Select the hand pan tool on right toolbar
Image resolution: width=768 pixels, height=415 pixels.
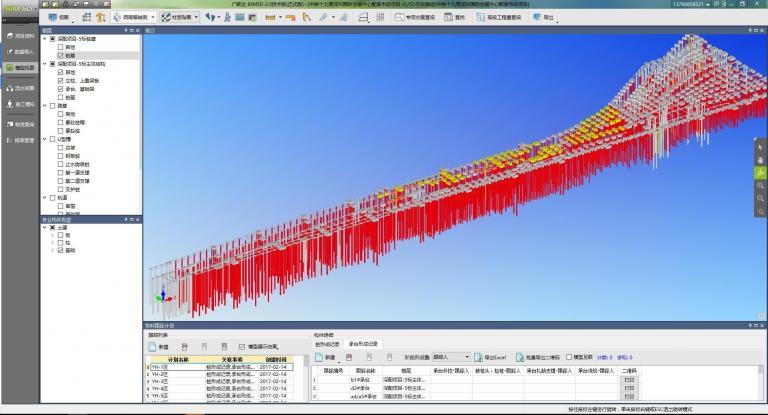point(760,159)
